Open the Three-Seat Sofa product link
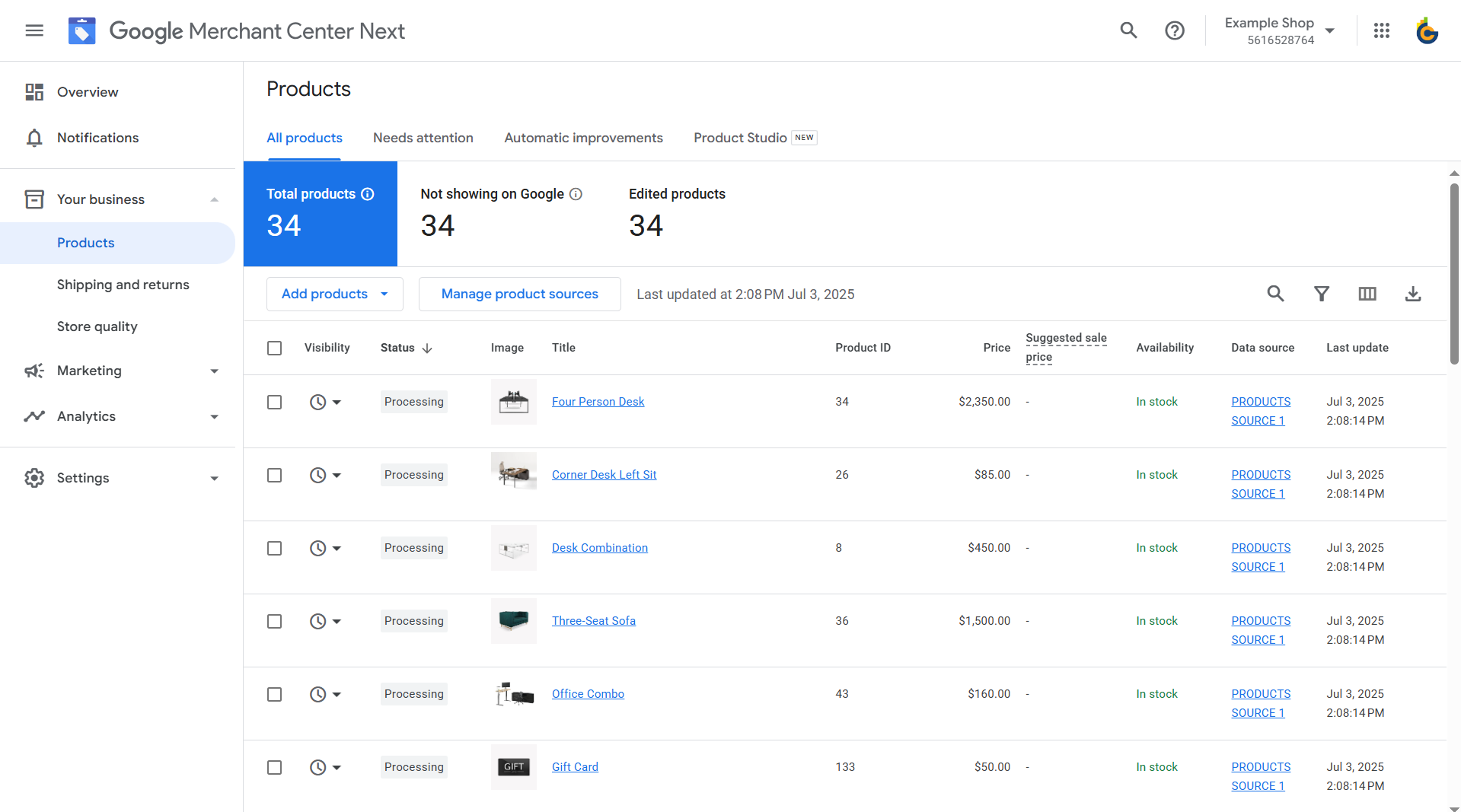The width and height of the screenshot is (1461, 812). pyautogui.click(x=594, y=621)
